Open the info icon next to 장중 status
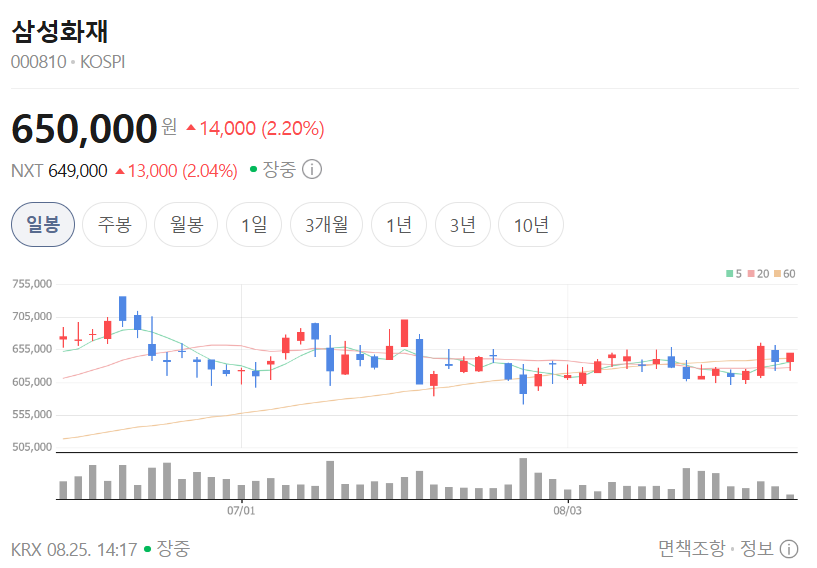The width and height of the screenshot is (817, 568). coord(312,169)
